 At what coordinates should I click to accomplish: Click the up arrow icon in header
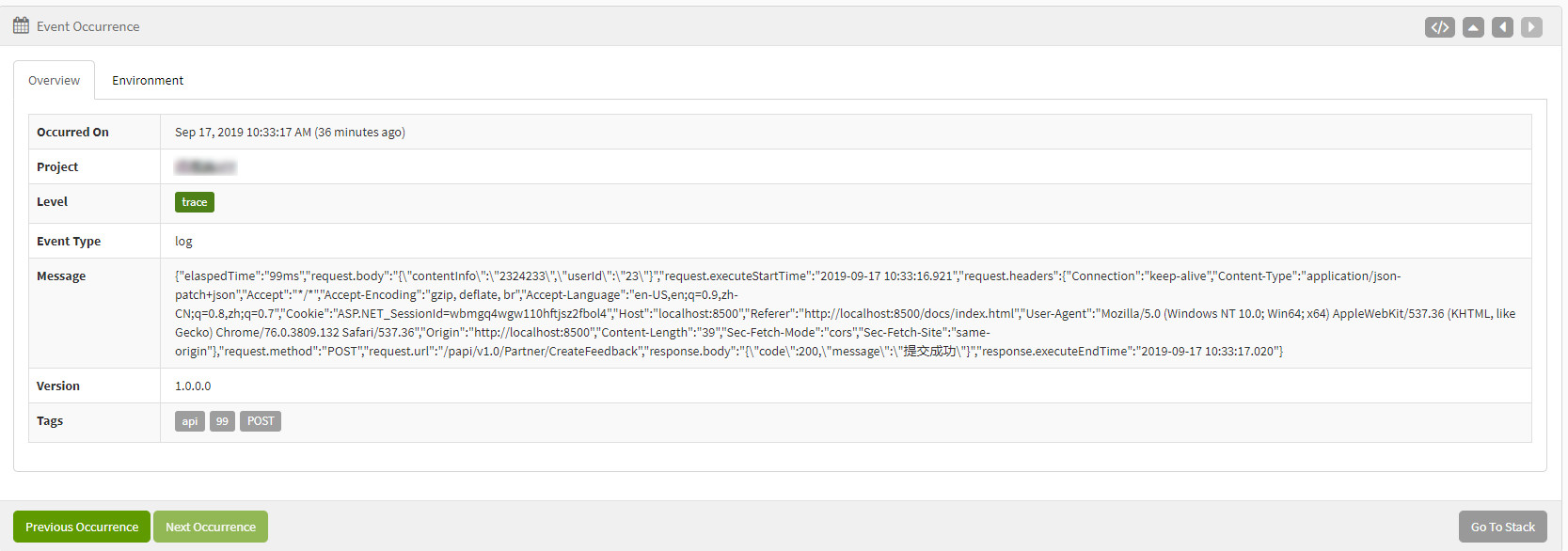point(1473,27)
